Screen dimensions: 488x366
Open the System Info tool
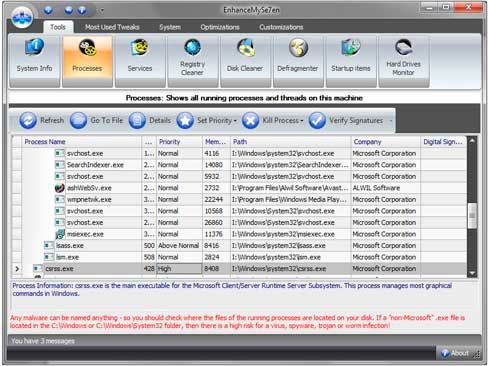tap(34, 61)
